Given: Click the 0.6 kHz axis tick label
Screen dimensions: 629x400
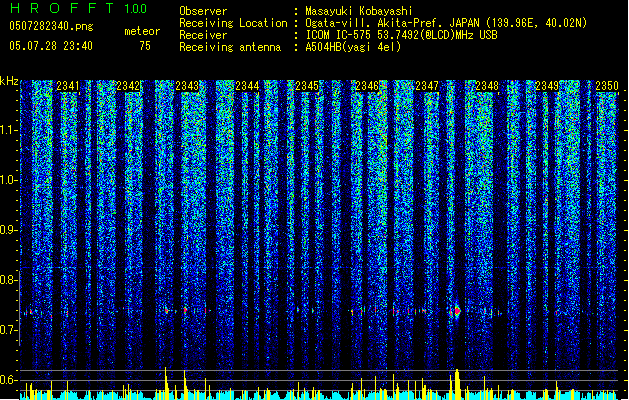Looking at the screenshot, I should coord(9,380).
